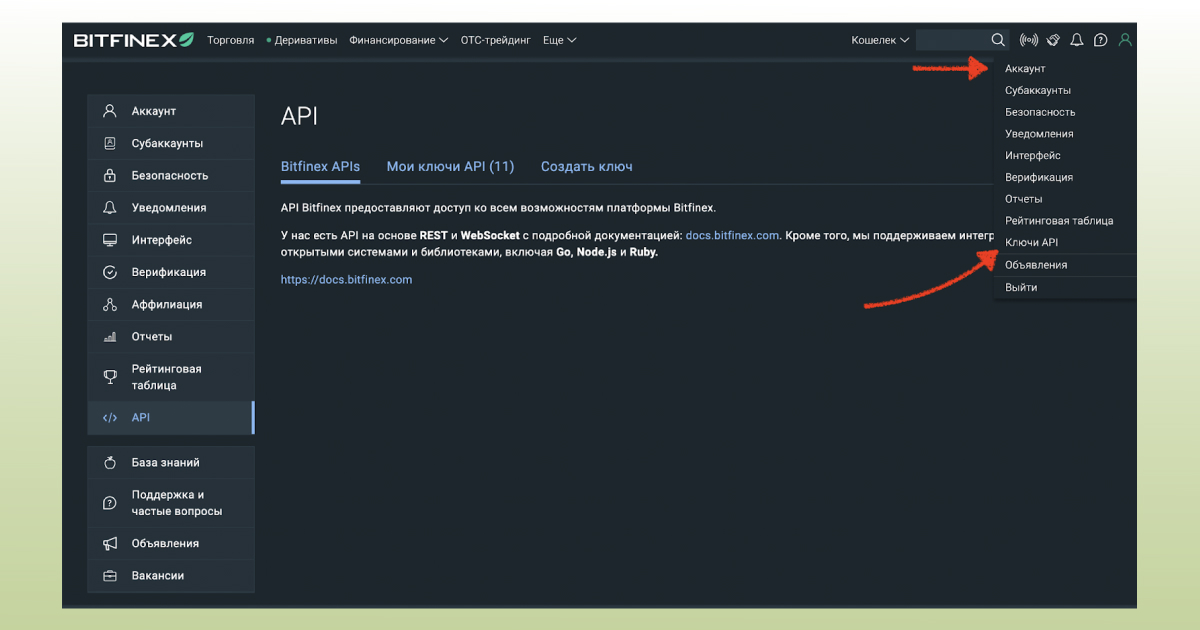Open the Еще dropdown
The height and width of the screenshot is (630, 1200).
click(559, 40)
